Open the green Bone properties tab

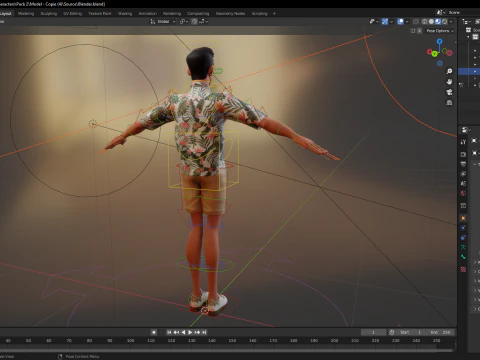pyautogui.click(x=463, y=257)
